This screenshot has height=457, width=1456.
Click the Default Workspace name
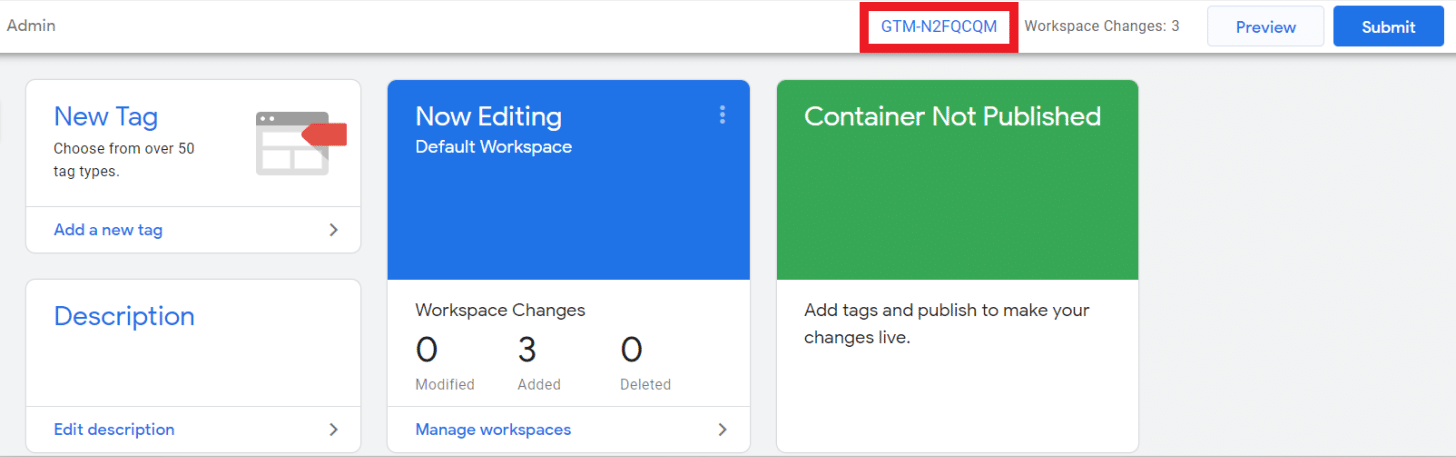pos(493,147)
